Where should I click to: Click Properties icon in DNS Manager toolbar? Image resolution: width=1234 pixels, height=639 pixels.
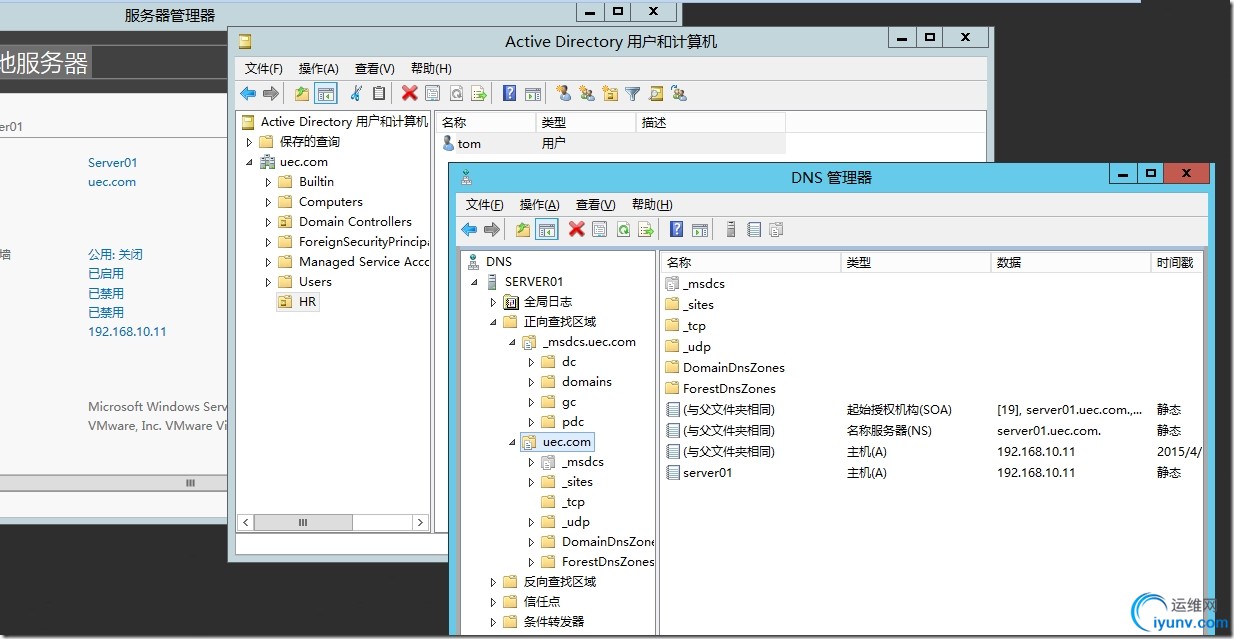pos(600,229)
